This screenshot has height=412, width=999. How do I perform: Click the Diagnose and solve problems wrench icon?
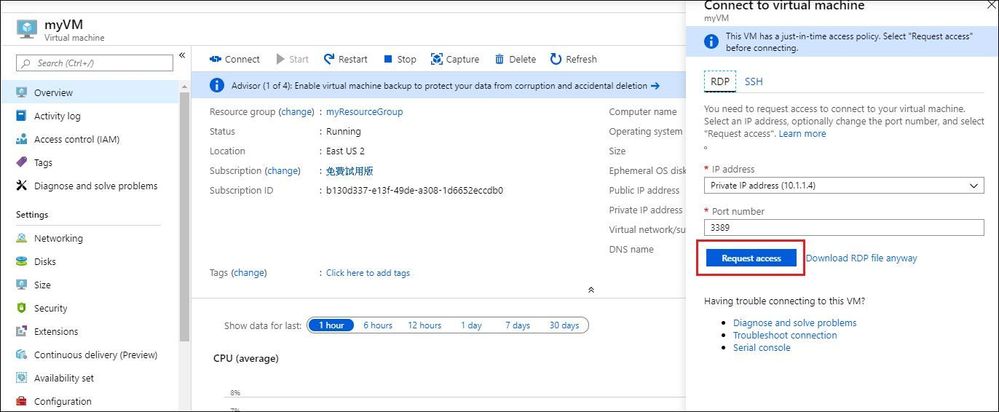[22, 186]
